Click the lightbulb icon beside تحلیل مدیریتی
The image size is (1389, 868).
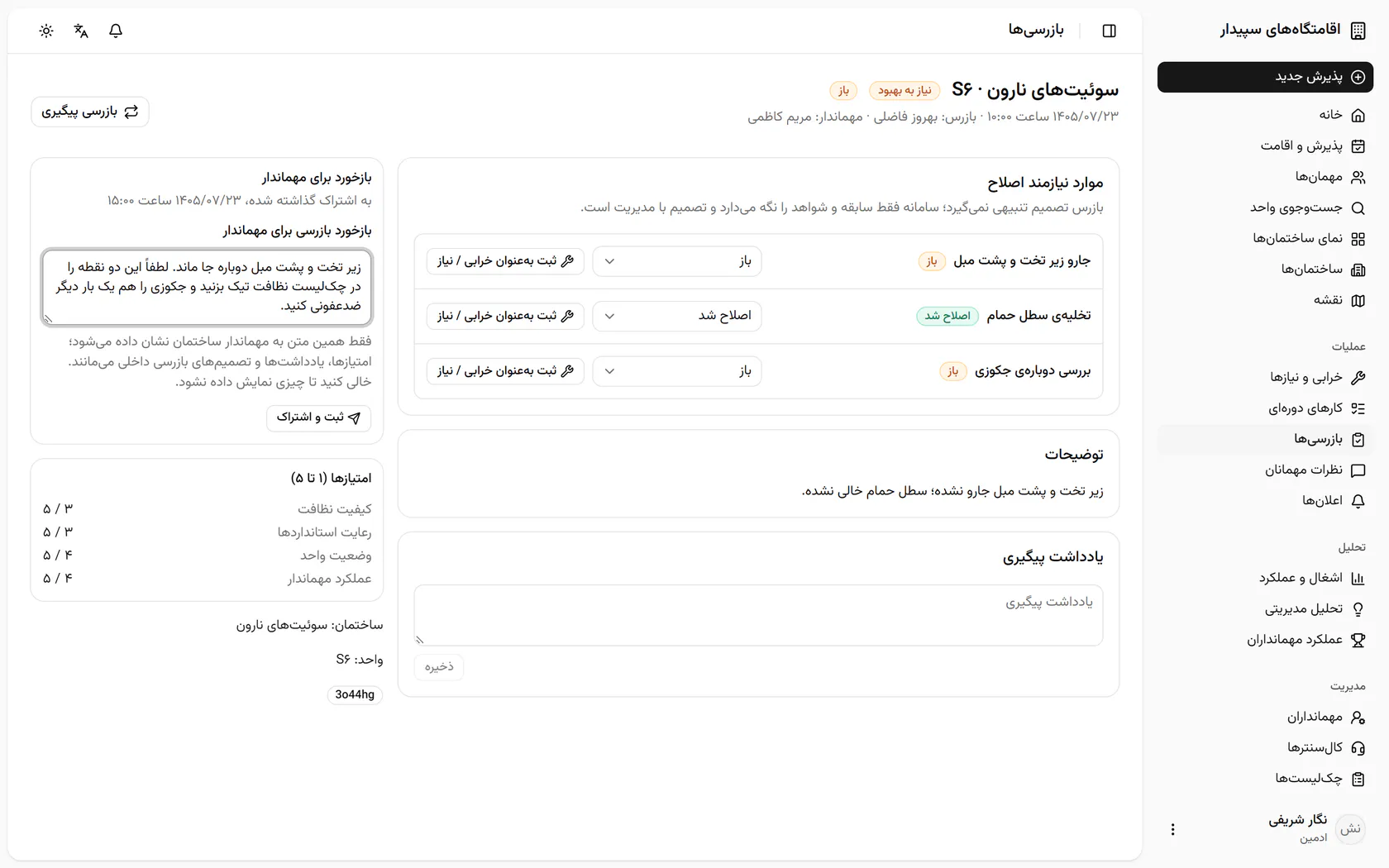1358,609
